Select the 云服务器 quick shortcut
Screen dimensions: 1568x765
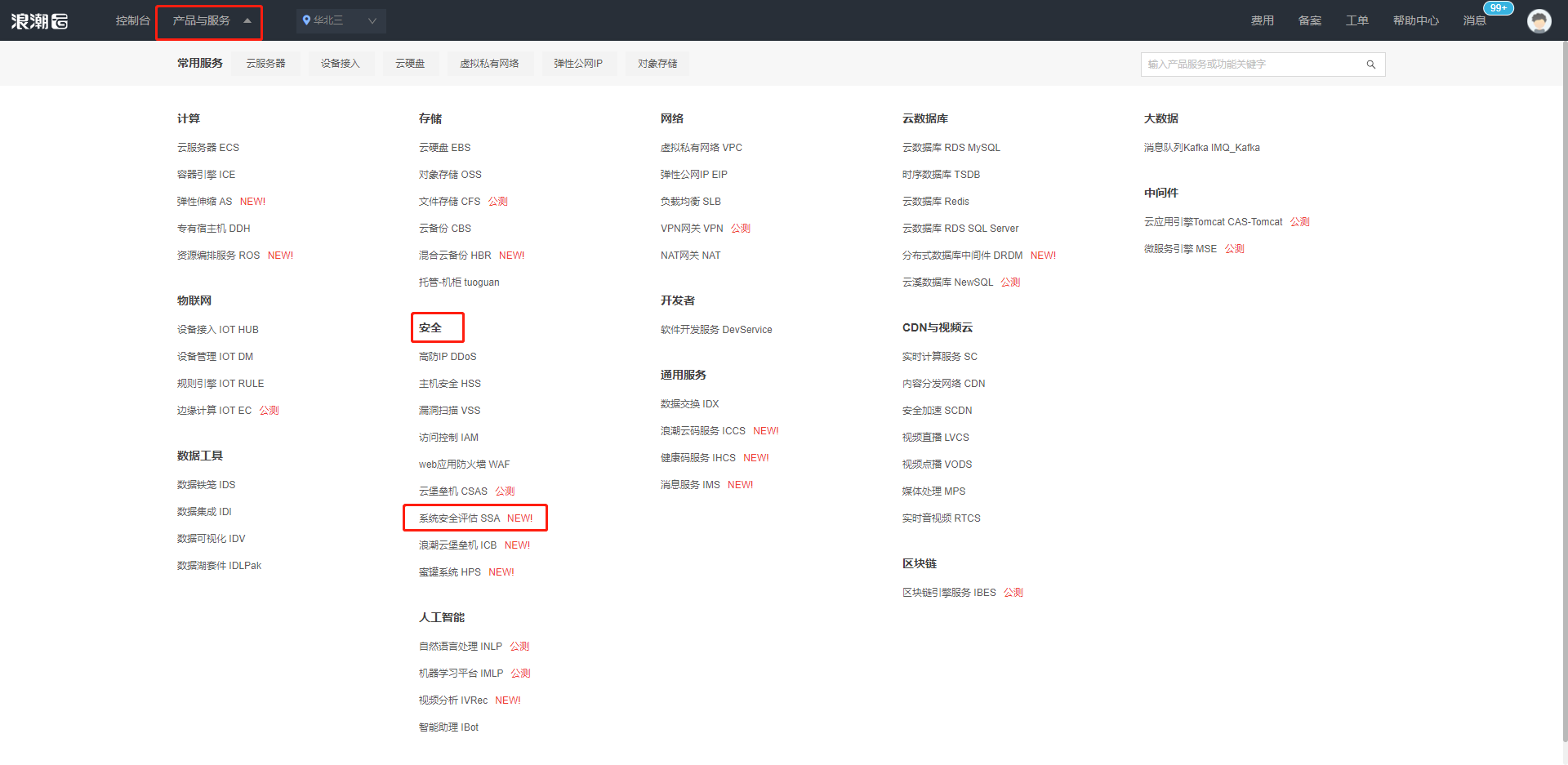pos(265,64)
